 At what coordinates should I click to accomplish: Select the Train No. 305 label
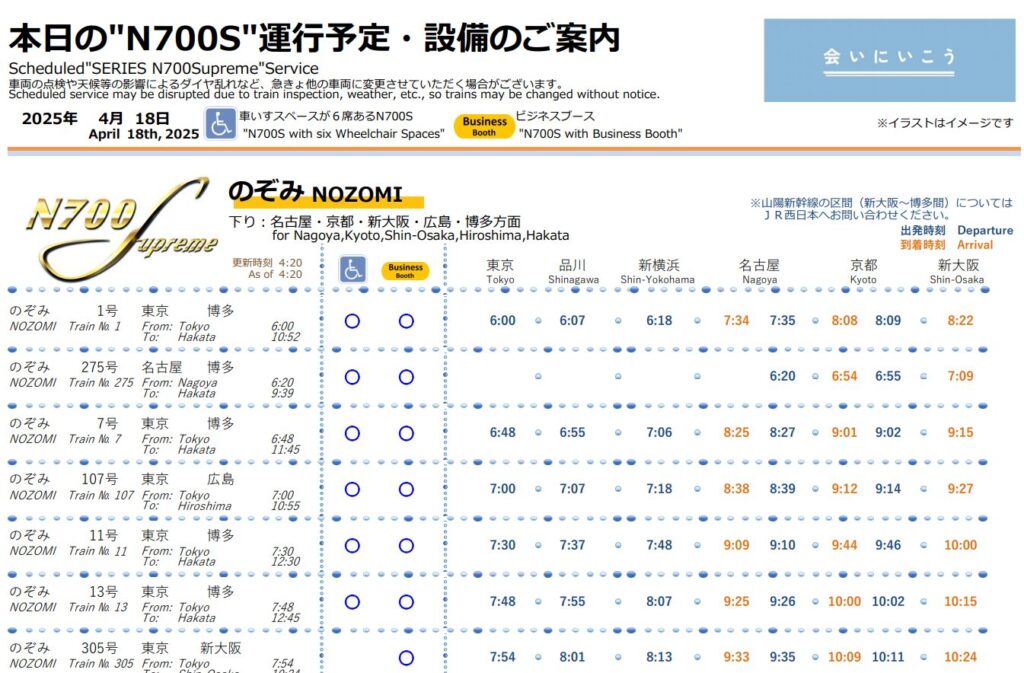point(101,663)
